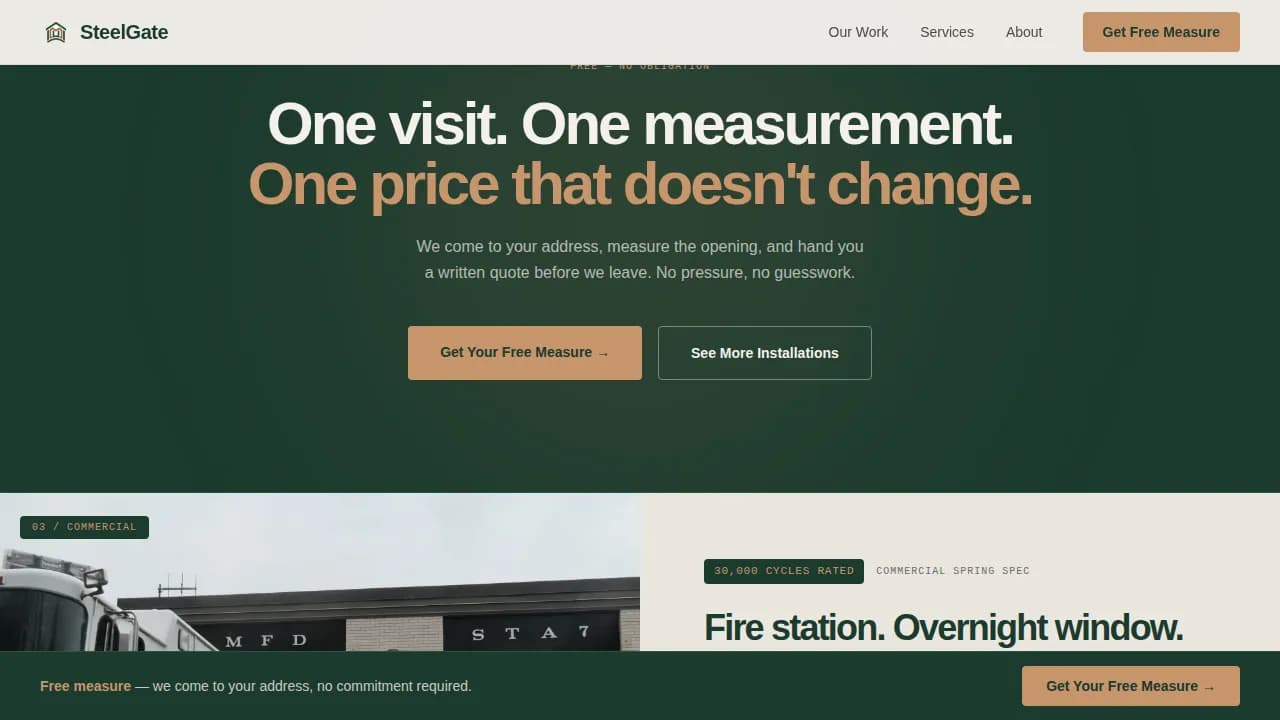Open the Our Work navigation link
Image resolution: width=1280 pixels, height=720 pixels.
[x=858, y=32]
